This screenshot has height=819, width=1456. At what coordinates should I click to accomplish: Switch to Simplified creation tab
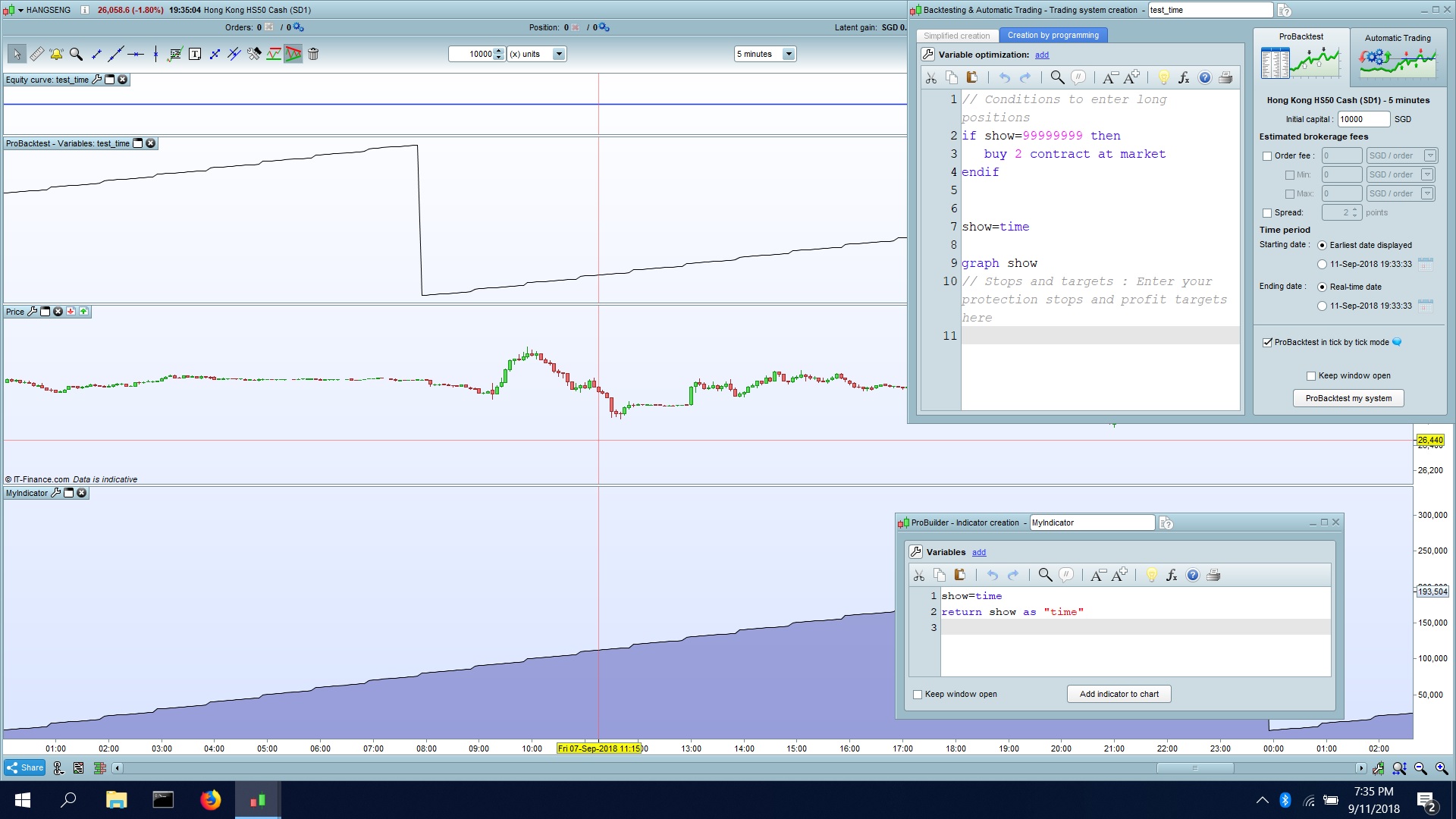tap(956, 36)
